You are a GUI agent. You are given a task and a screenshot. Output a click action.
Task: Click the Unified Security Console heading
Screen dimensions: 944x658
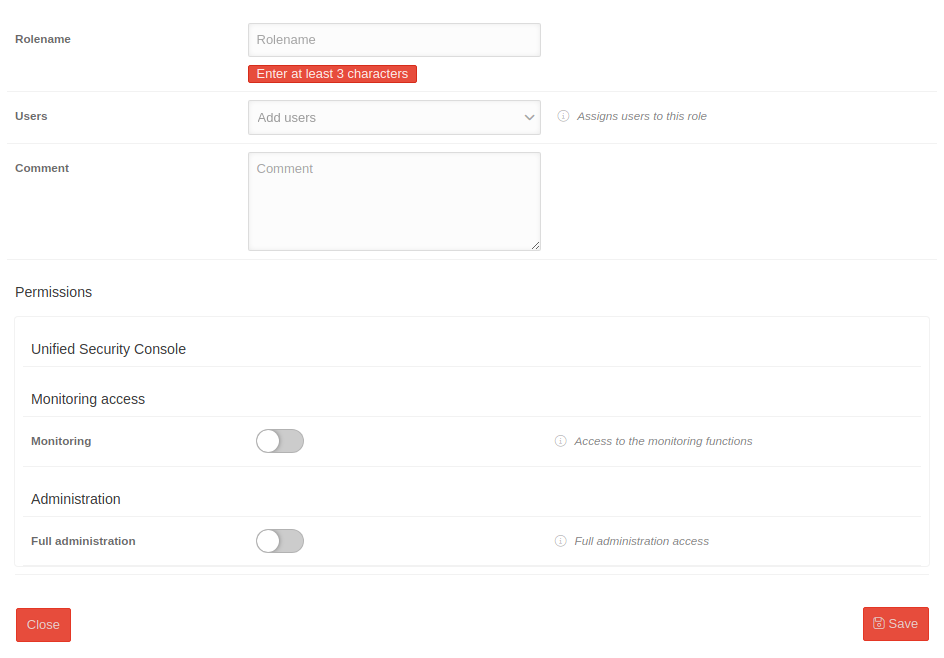[108, 349]
